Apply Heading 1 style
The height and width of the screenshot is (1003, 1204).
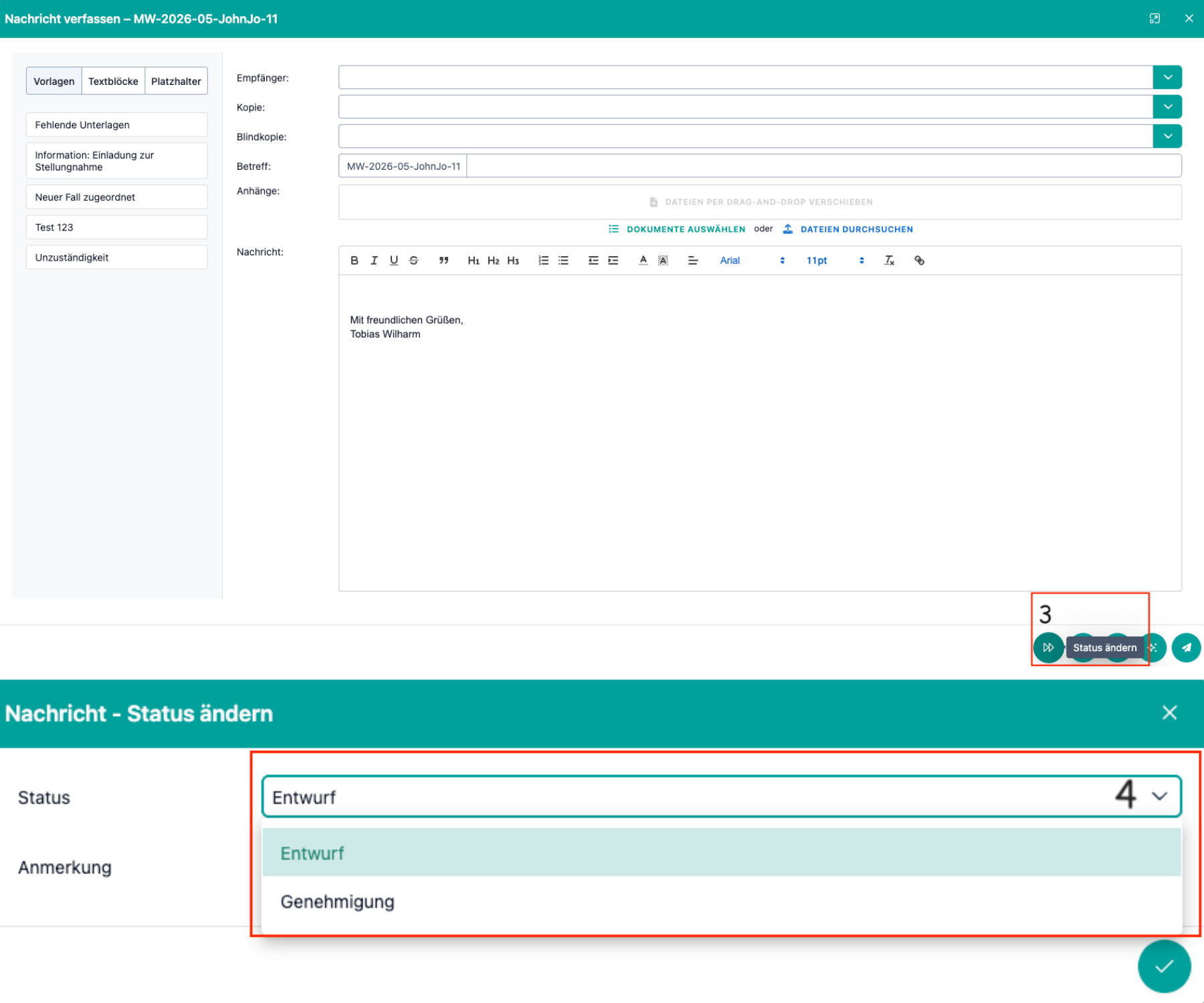[474, 261]
